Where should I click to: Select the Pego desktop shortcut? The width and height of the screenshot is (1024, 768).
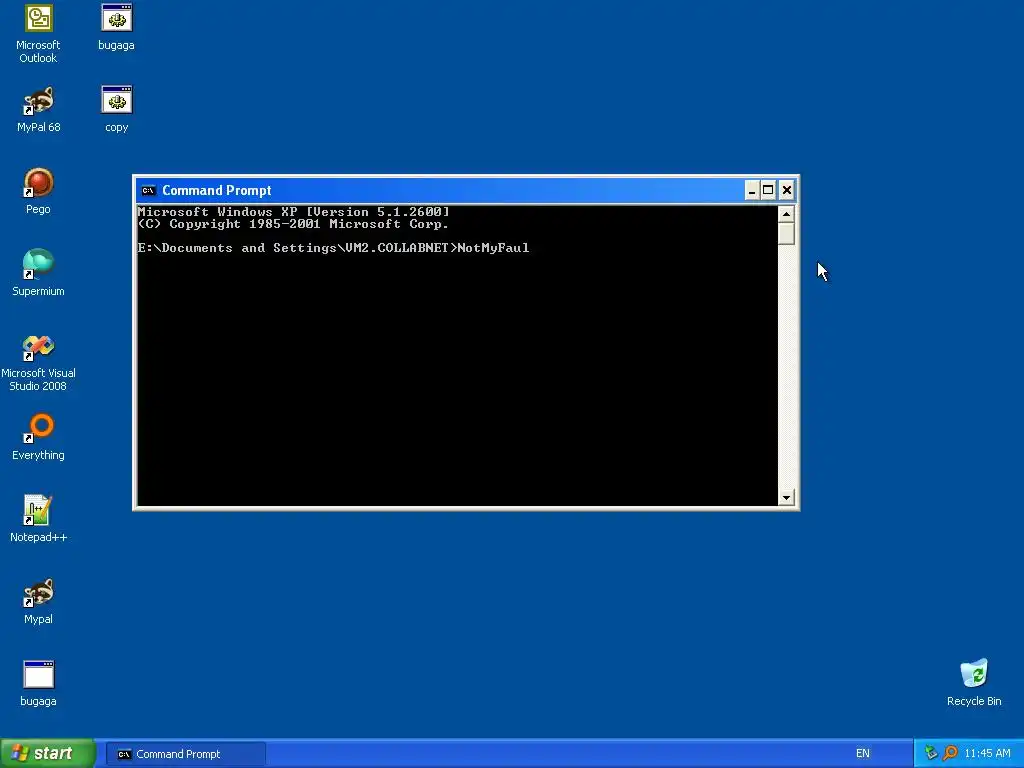[38, 191]
